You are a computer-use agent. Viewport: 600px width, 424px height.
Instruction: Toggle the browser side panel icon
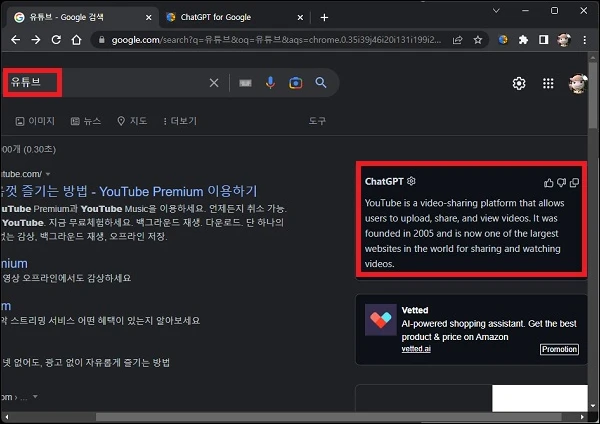(x=543, y=40)
